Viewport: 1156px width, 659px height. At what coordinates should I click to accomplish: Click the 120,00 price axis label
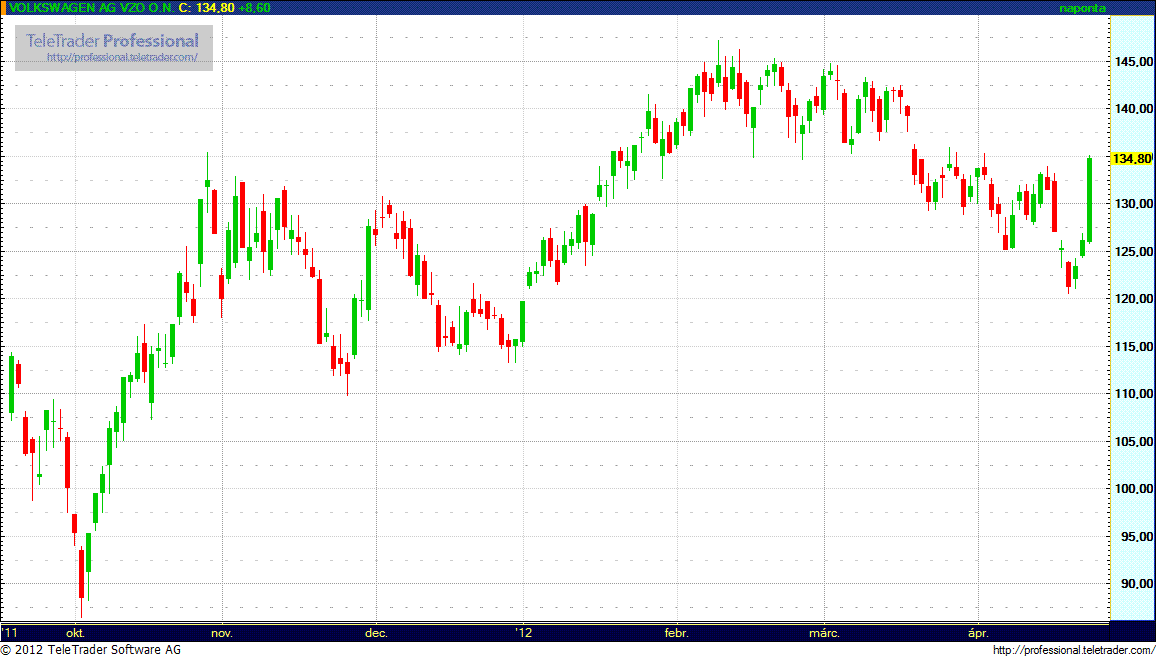coord(1132,299)
